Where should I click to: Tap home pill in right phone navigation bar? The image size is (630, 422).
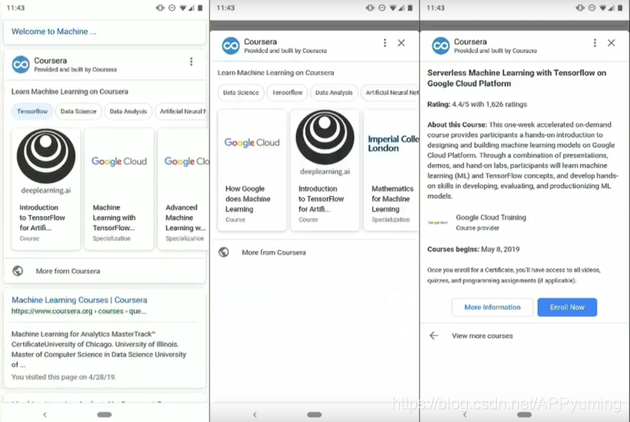click(524, 414)
